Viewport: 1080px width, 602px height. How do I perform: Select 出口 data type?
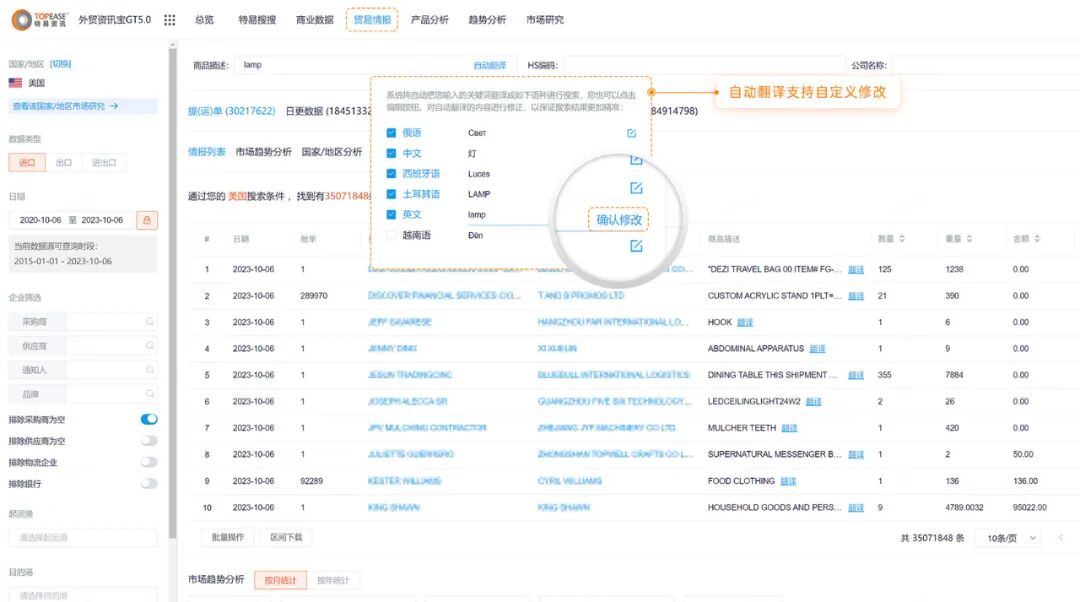point(63,163)
